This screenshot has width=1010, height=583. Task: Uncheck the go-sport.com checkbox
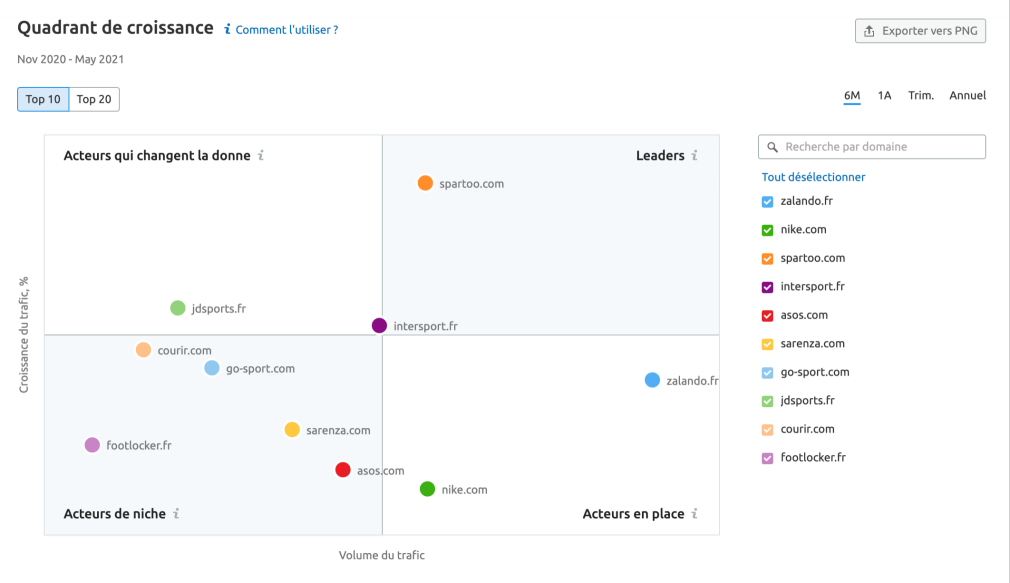(x=767, y=372)
